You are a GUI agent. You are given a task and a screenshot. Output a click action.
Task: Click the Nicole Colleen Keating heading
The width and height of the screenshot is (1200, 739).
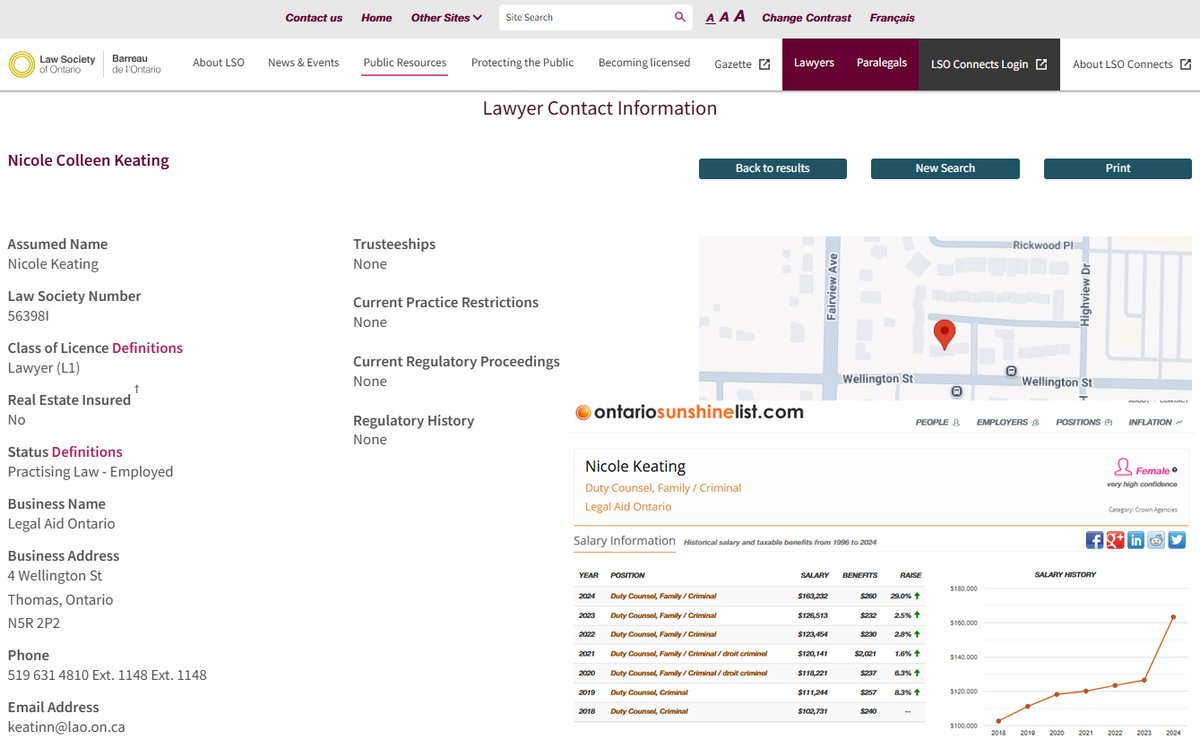click(88, 160)
